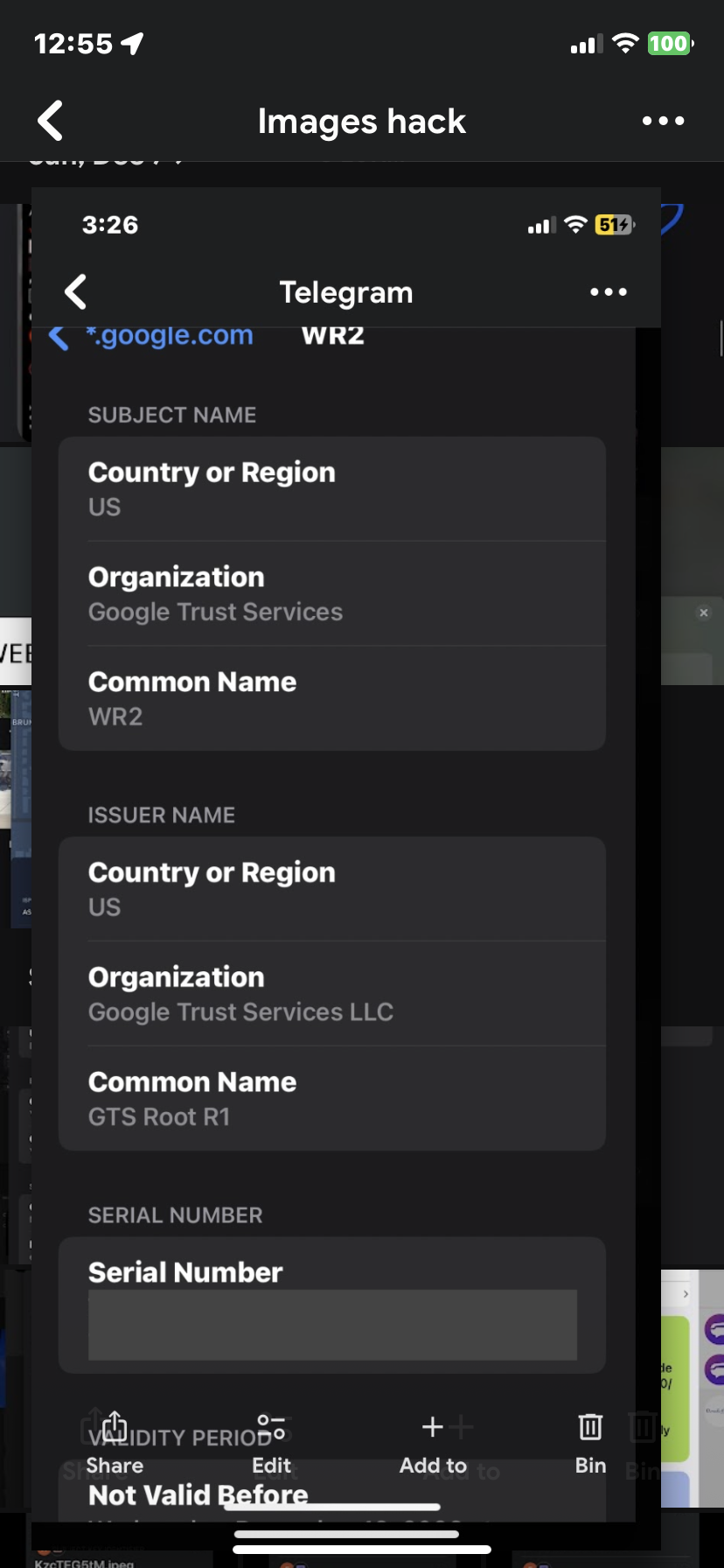The width and height of the screenshot is (724, 1568).
Task: Tap Add to plus icon
Action: (433, 1427)
